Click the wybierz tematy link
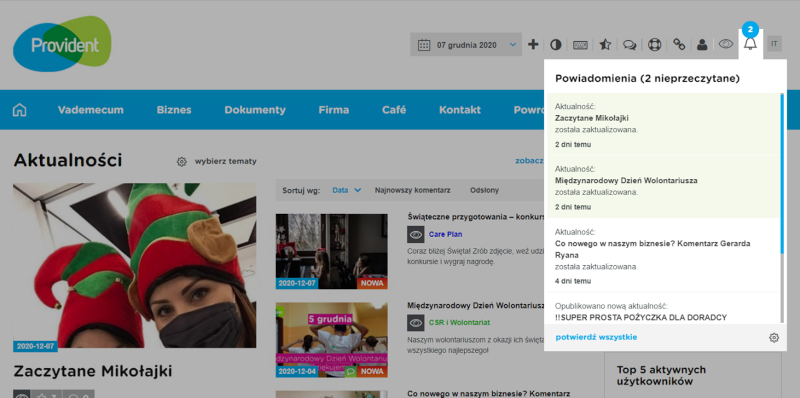The height and width of the screenshot is (398, 800). 226,161
